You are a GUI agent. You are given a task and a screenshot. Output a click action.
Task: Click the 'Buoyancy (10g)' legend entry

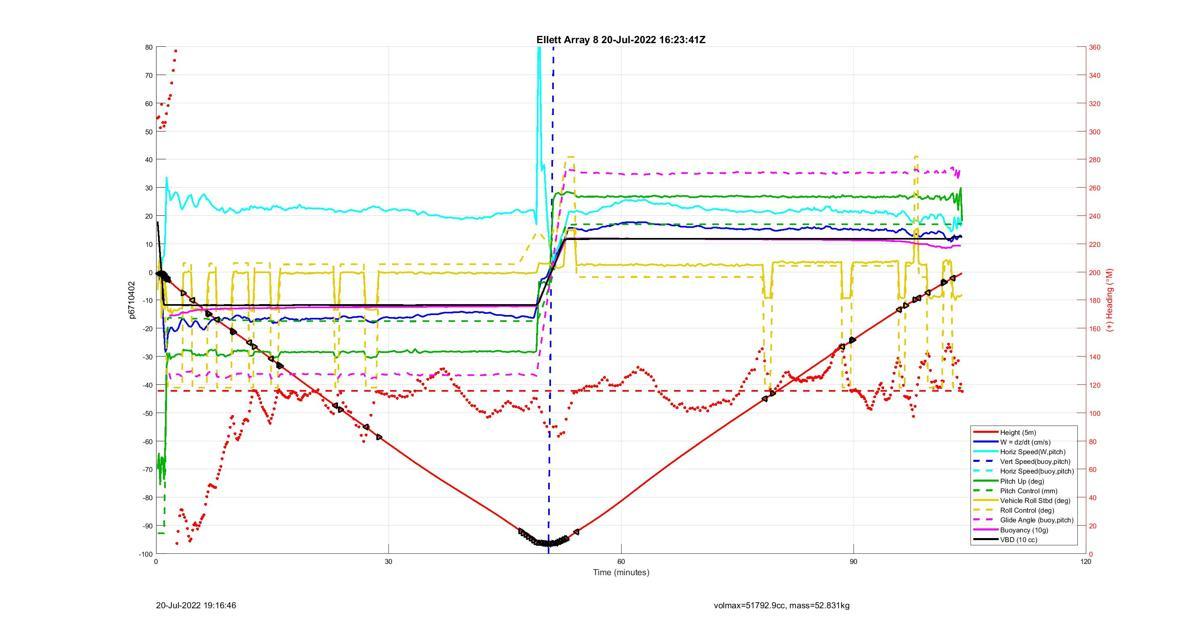click(1021, 530)
